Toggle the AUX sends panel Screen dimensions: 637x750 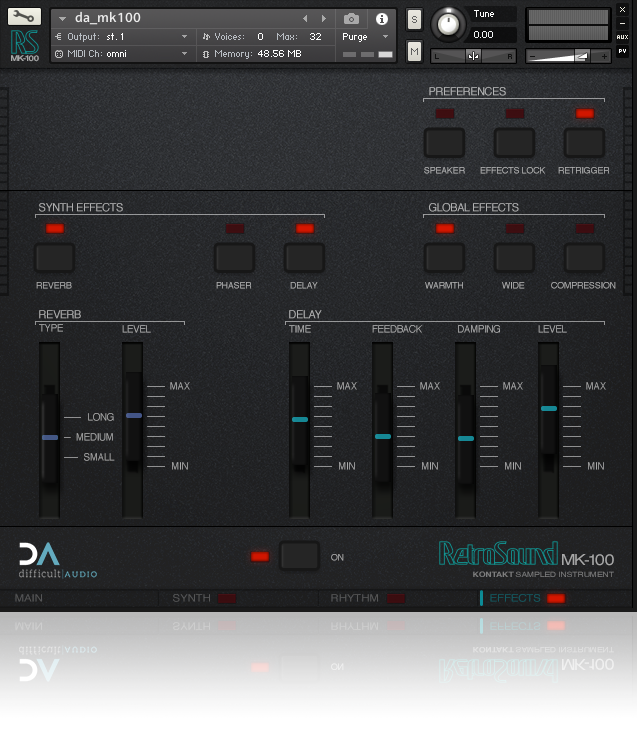[622, 37]
